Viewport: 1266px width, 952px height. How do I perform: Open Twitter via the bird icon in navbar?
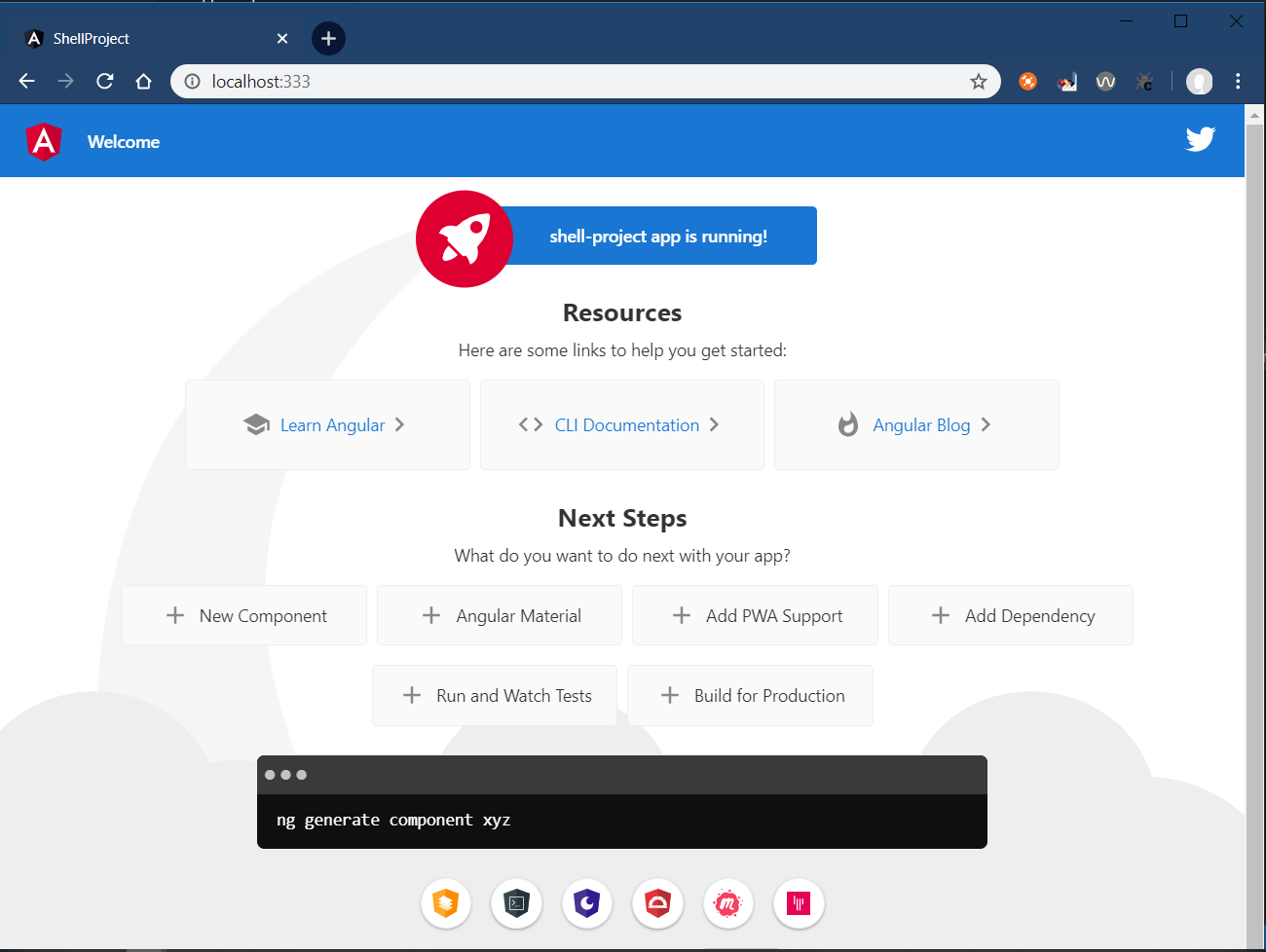[x=1200, y=139]
